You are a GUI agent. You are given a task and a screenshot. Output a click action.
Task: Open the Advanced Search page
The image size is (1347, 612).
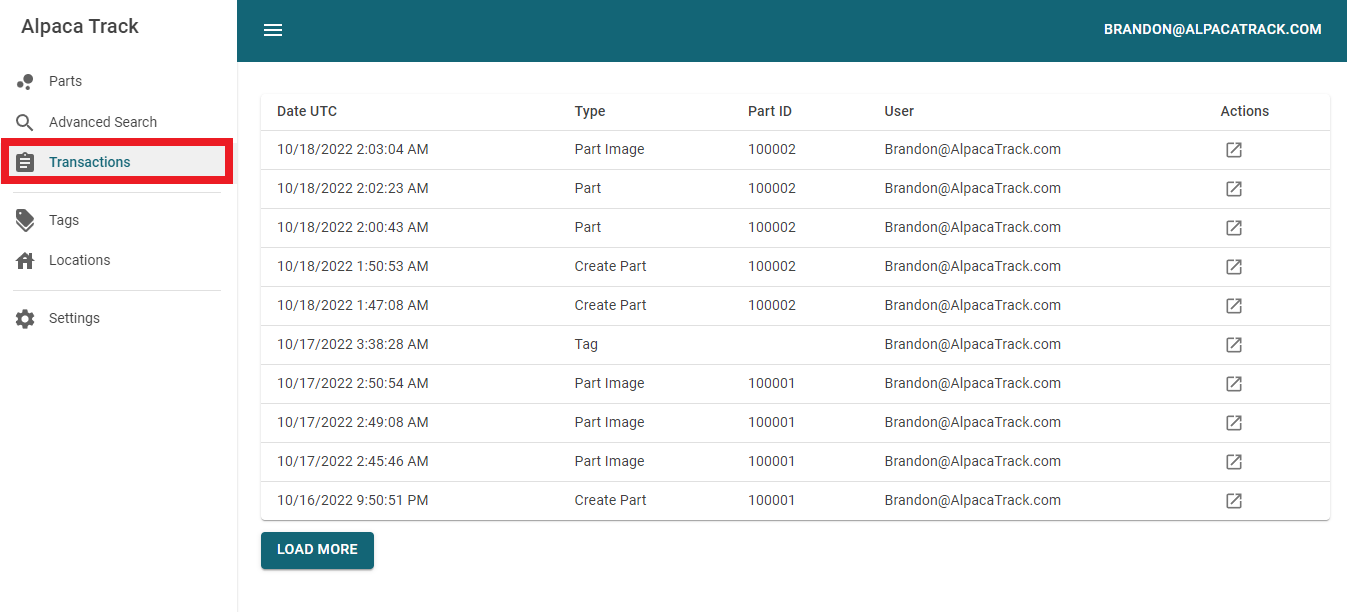pyautogui.click(x=103, y=122)
